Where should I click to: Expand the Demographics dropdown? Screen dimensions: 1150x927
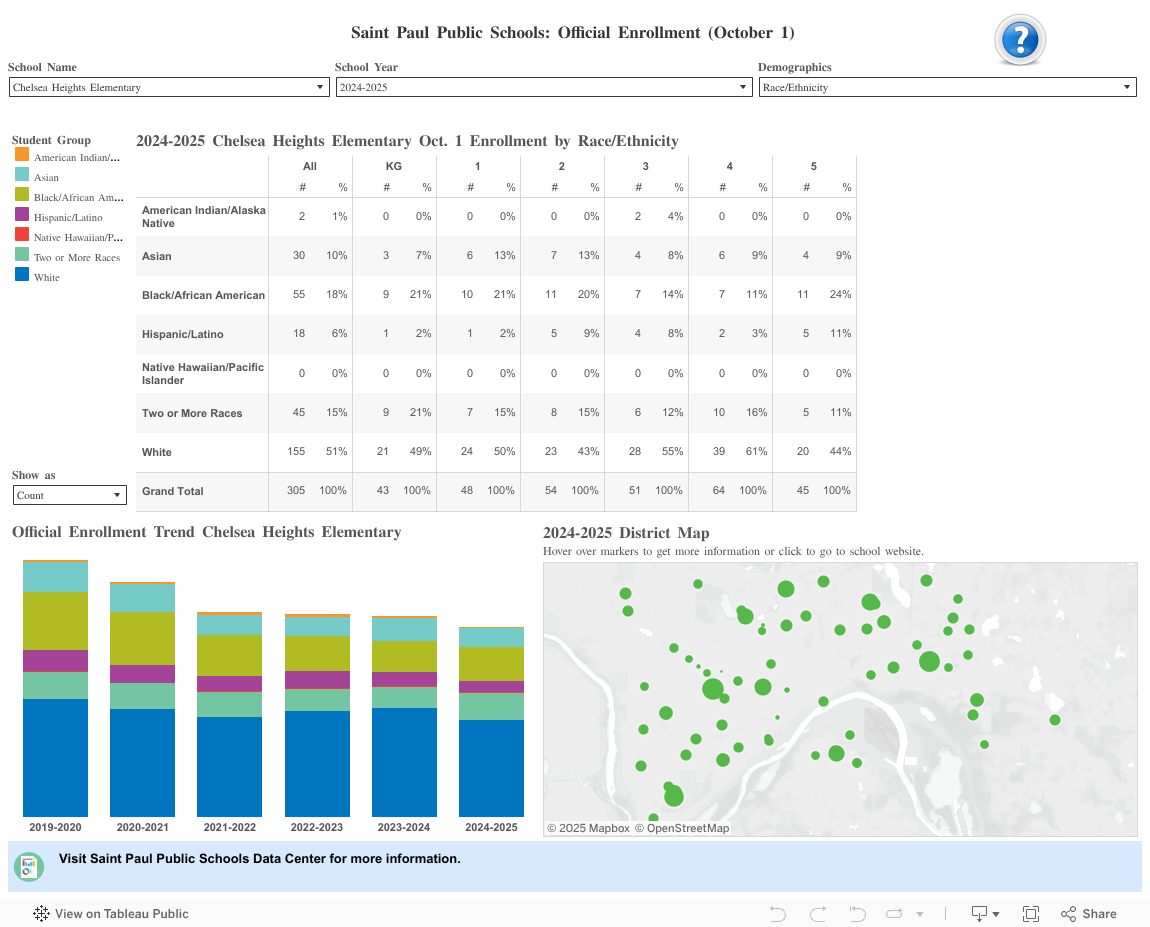point(1126,87)
